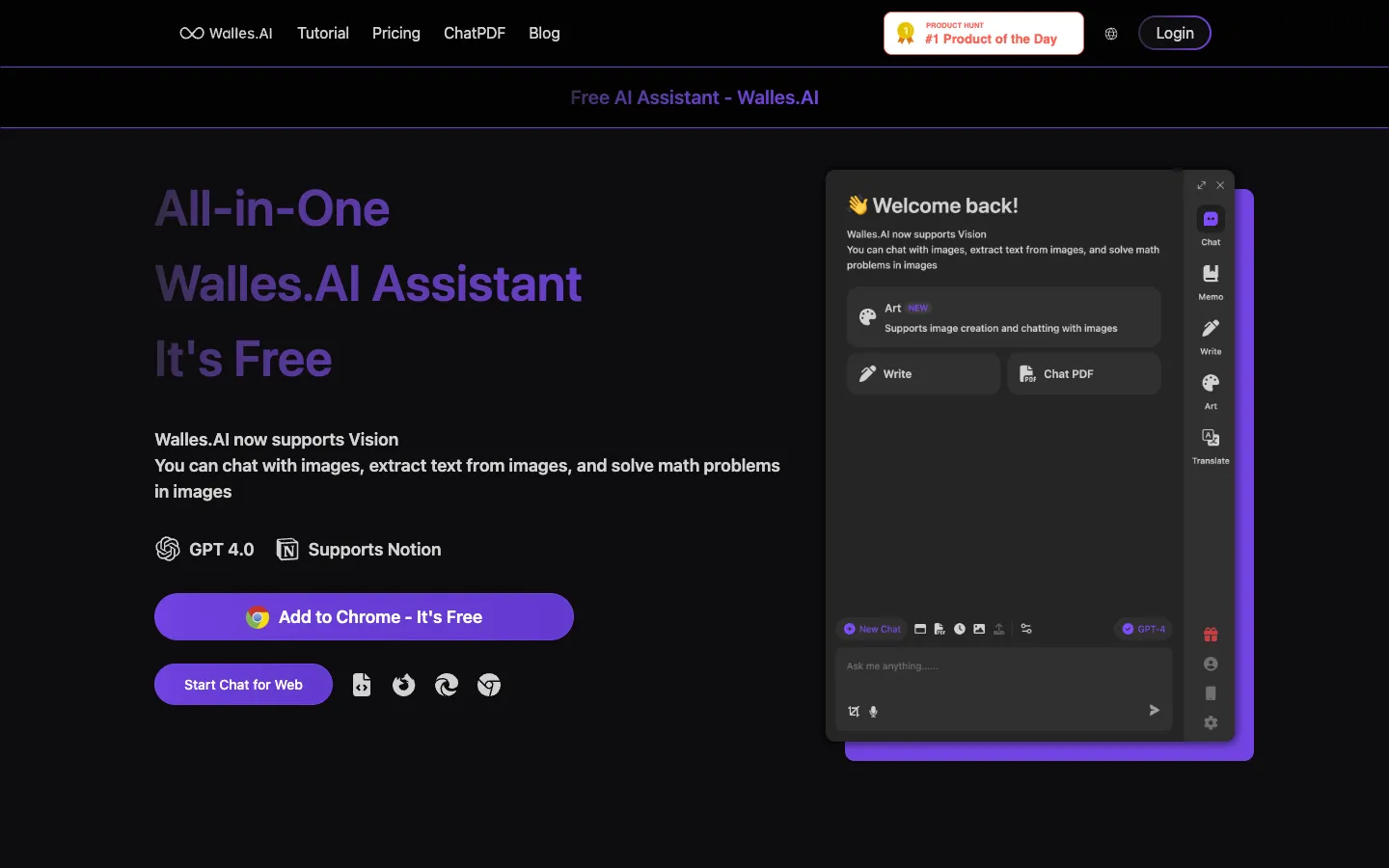Open the Art tool in the sidebar
The width and height of the screenshot is (1389, 868).
pos(1211,391)
